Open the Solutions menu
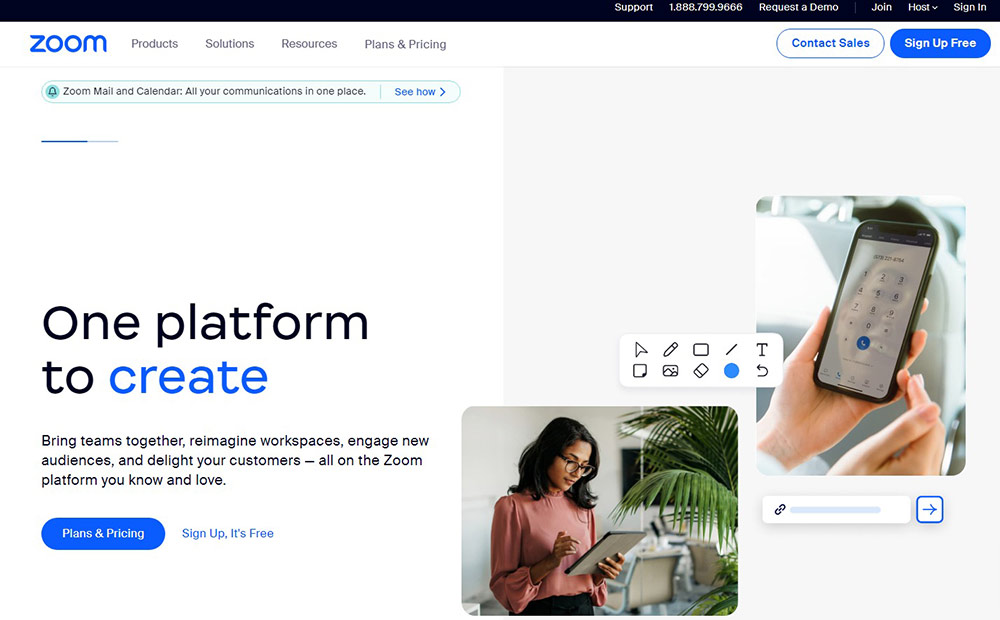This screenshot has height=620, width=1000. [230, 43]
